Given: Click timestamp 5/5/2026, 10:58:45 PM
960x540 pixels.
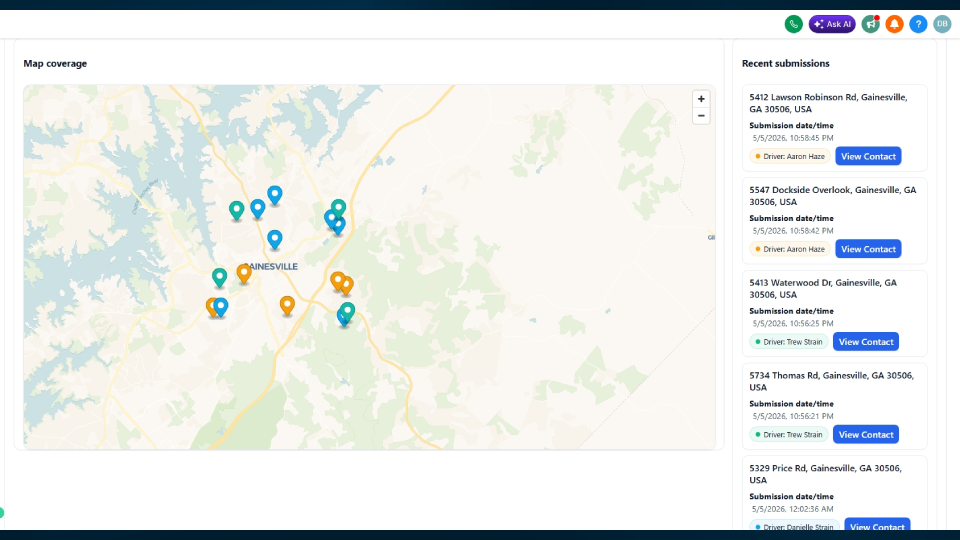Looking at the screenshot, I should tap(793, 138).
